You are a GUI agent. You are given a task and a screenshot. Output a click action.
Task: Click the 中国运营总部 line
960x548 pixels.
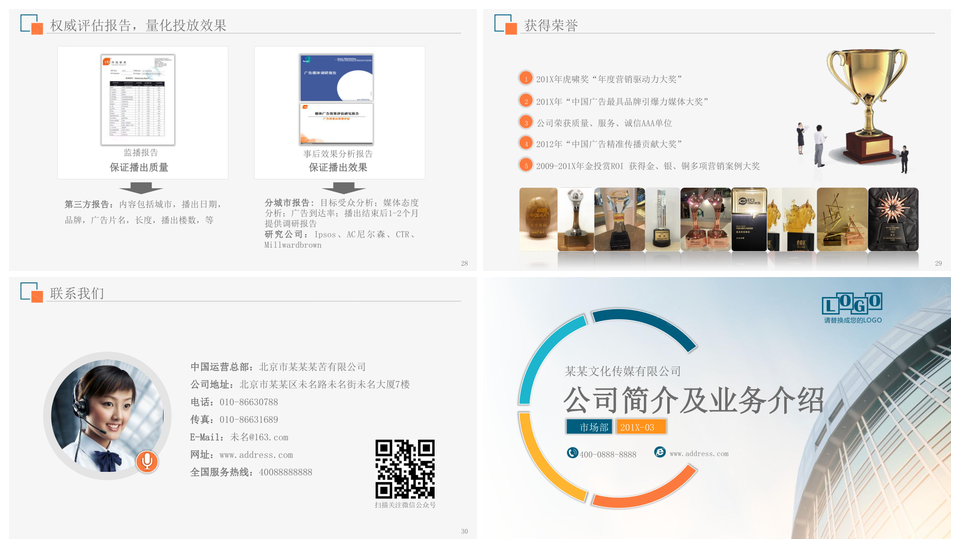(278, 367)
